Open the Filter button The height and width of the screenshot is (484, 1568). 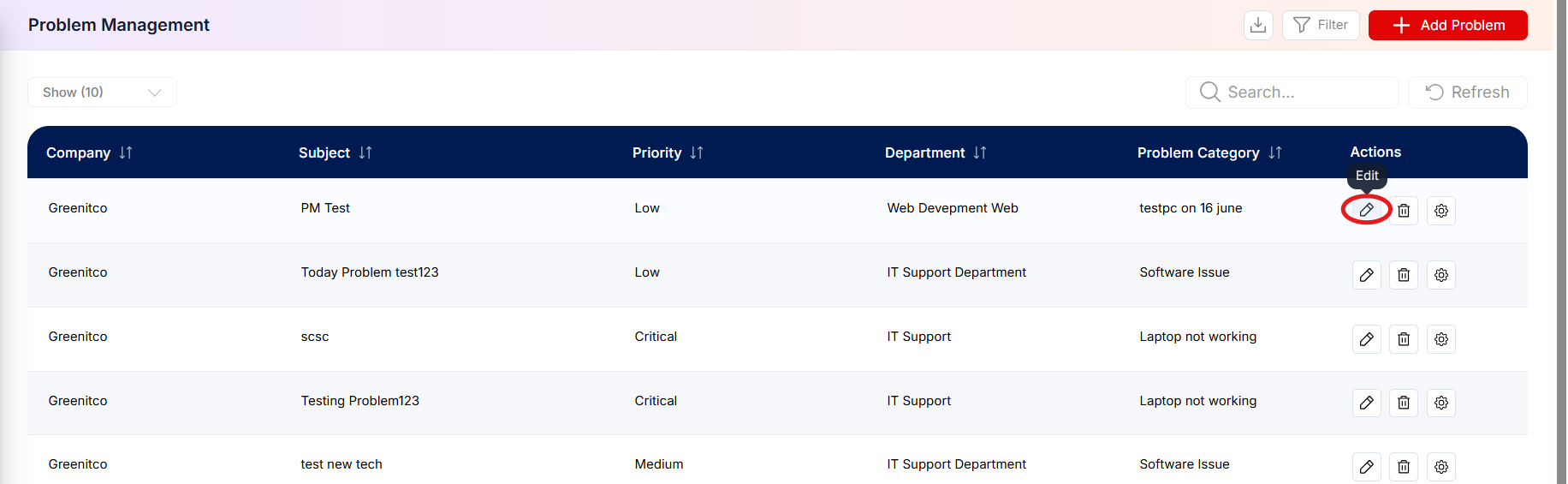1321,25
